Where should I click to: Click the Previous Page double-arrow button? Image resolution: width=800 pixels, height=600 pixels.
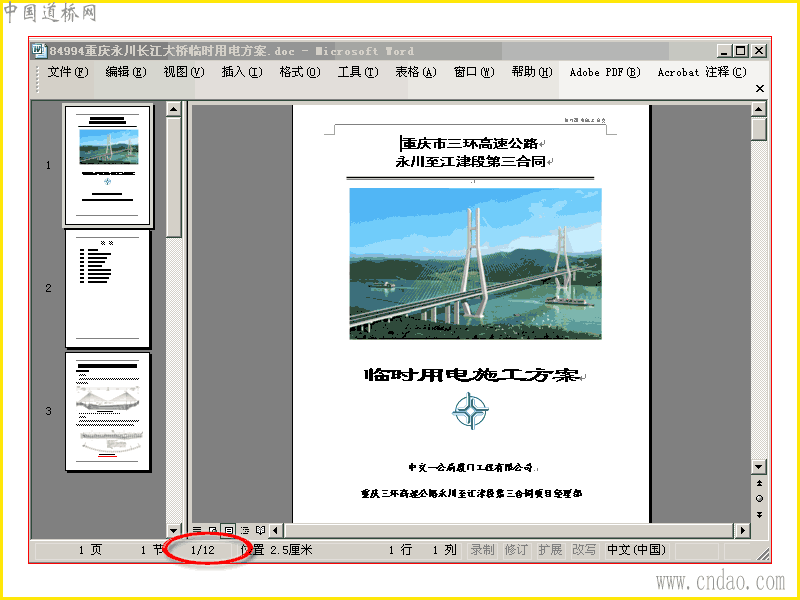(759, 483)
